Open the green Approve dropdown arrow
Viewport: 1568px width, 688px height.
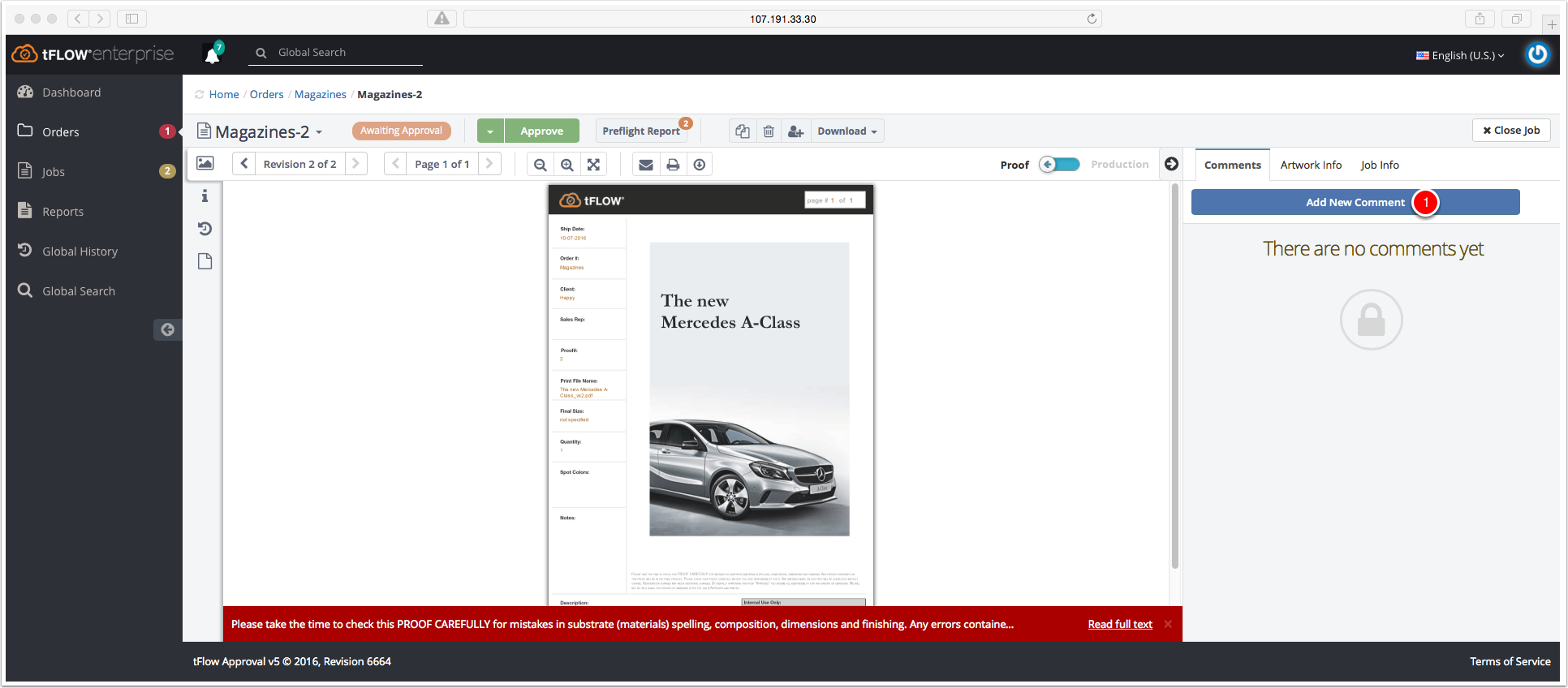coord(490,131)
